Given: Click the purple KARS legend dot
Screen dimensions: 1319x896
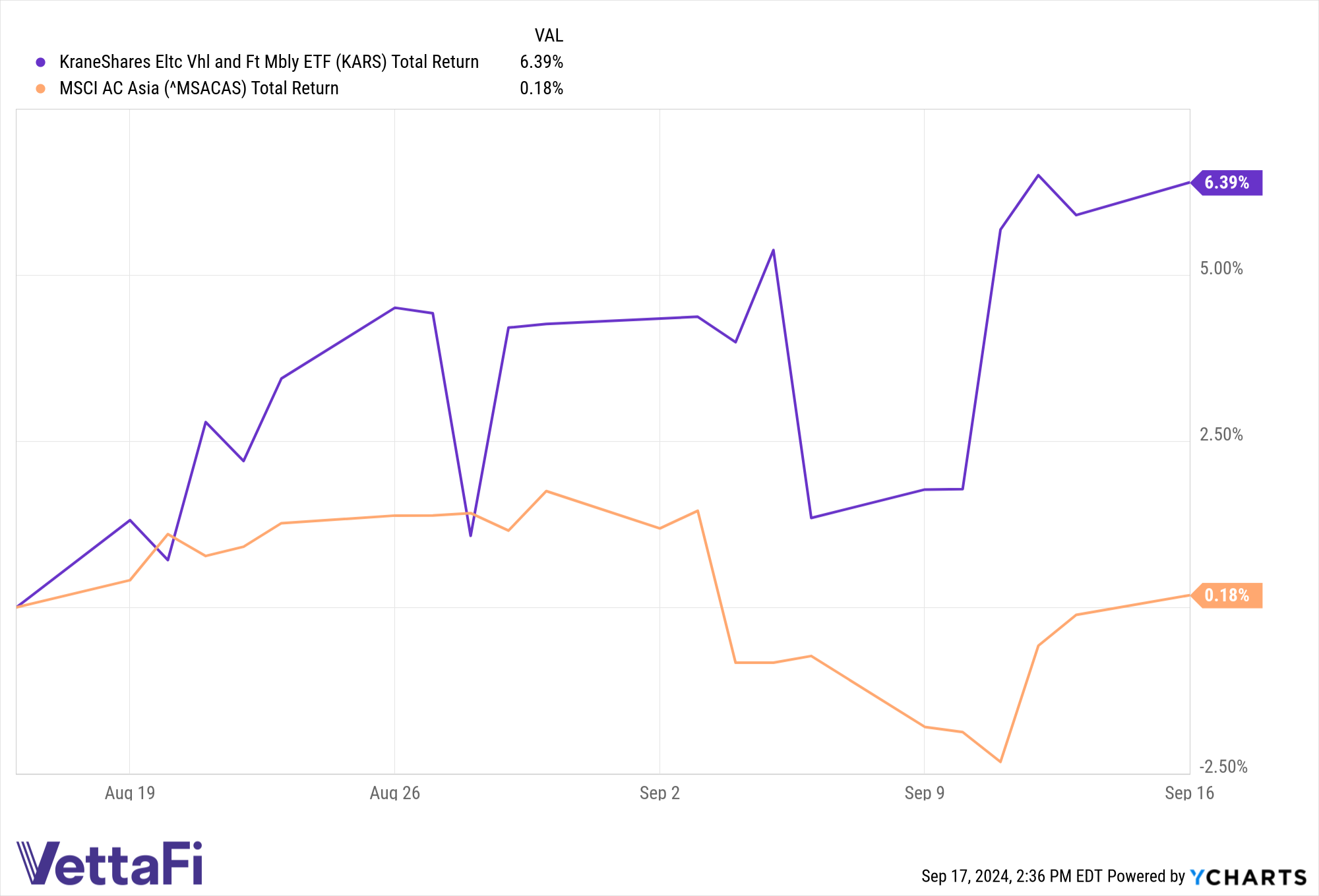Looking at the screenshot, I should 40,62.
